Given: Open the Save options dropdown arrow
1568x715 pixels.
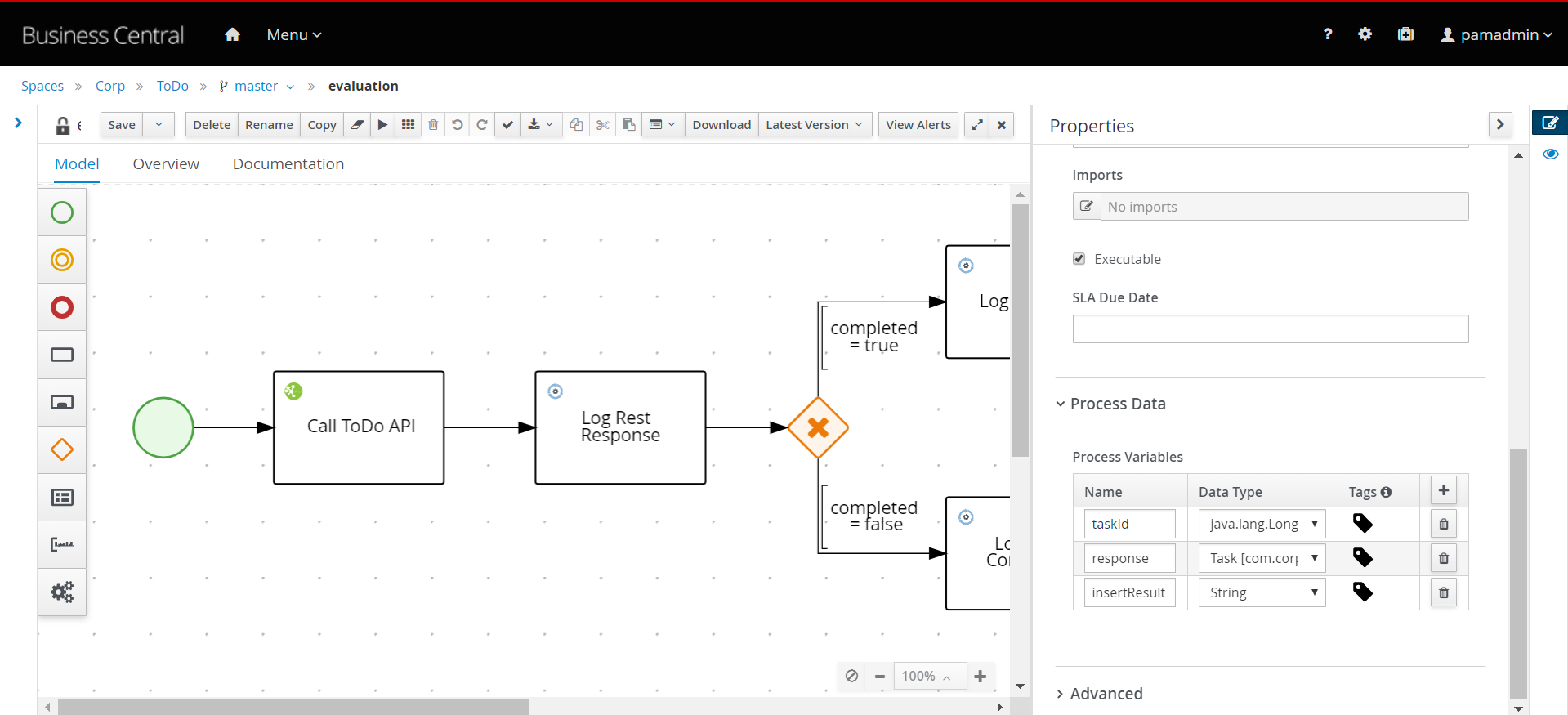Looking at the screenshot, I should point(159,125).
